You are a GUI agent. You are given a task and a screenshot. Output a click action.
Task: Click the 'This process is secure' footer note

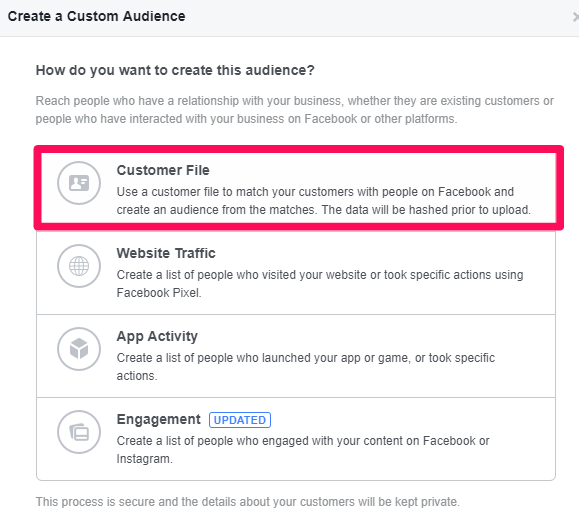tap(247, 502)
